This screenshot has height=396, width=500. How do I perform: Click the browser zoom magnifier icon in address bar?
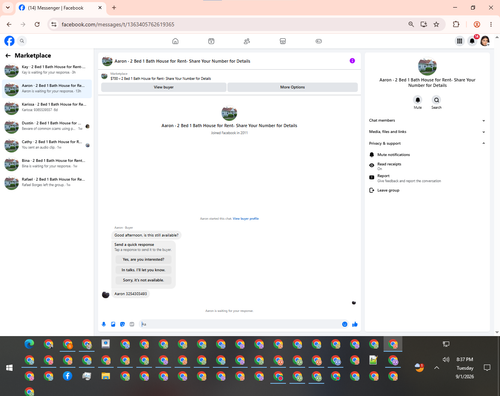coord(411,24)
